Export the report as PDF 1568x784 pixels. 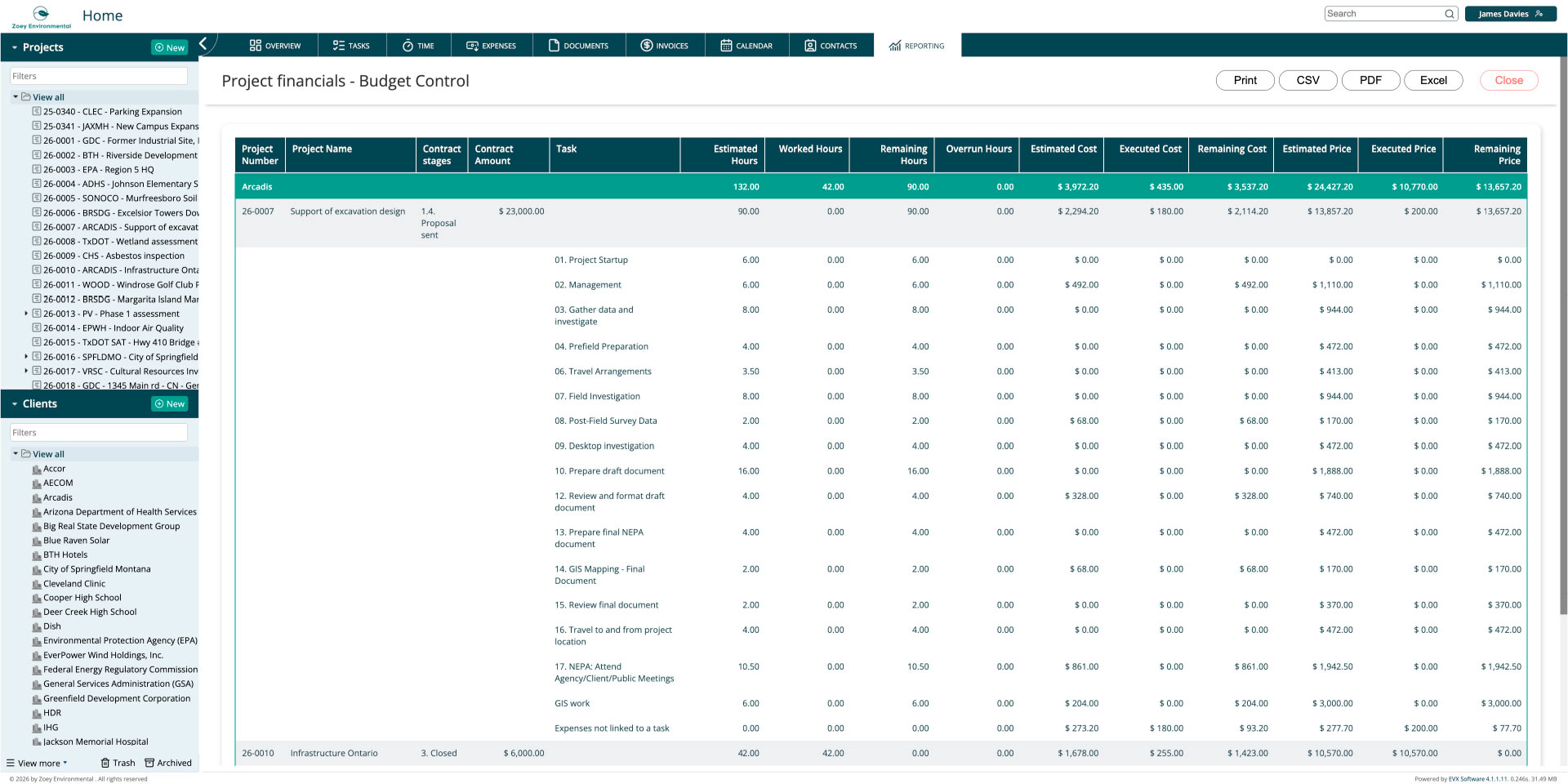tap(1370, 80)
